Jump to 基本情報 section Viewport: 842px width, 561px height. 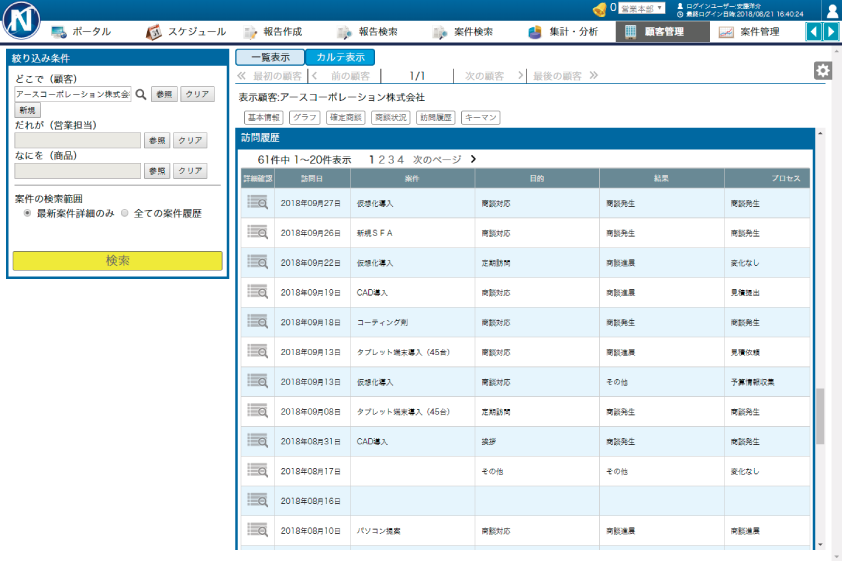(264, 118)
